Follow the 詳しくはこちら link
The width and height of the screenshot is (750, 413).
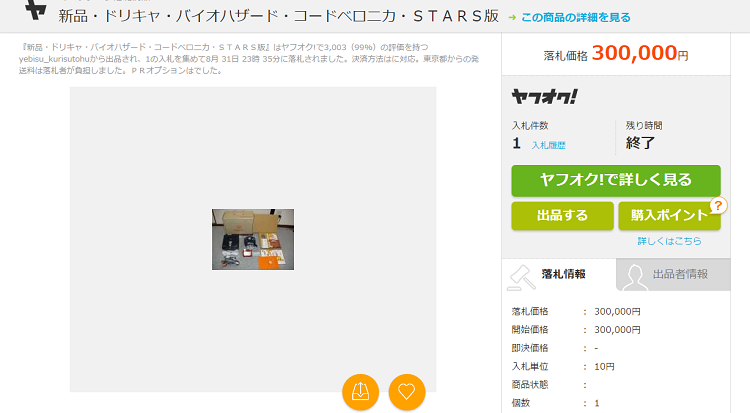coord(669,241)
